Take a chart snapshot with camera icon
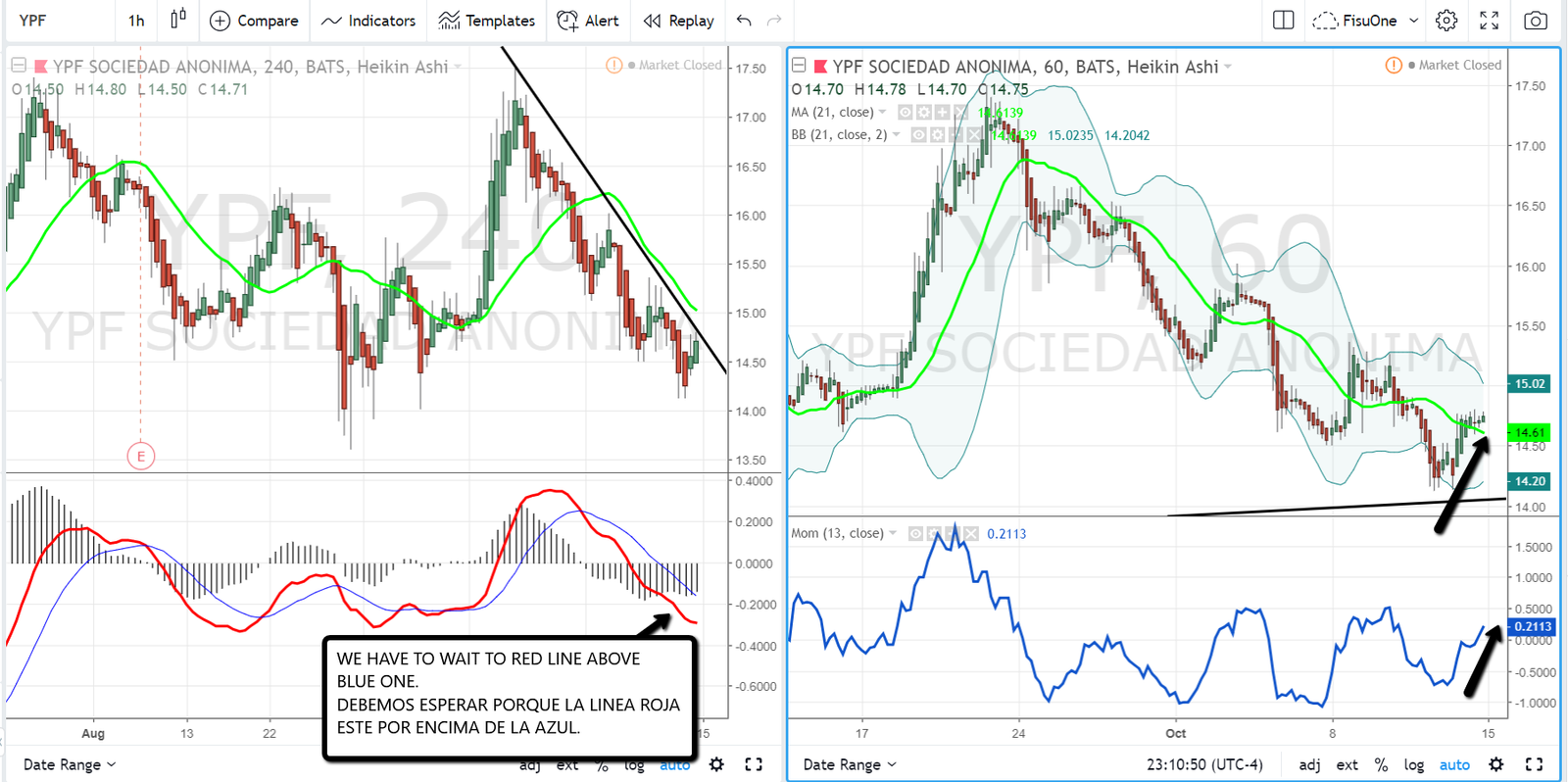Image resolution: width=1568 pixels, height=782 pixels. (x=1535, y=21)
